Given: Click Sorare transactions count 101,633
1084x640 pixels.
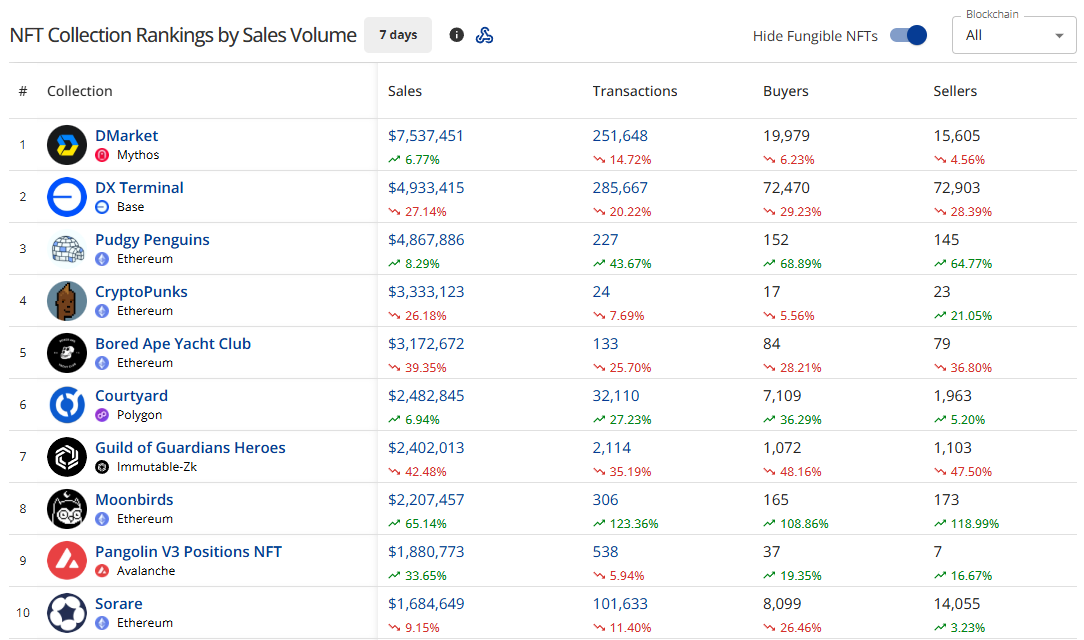Looking at the screenshot, I should tap(620, 604).
